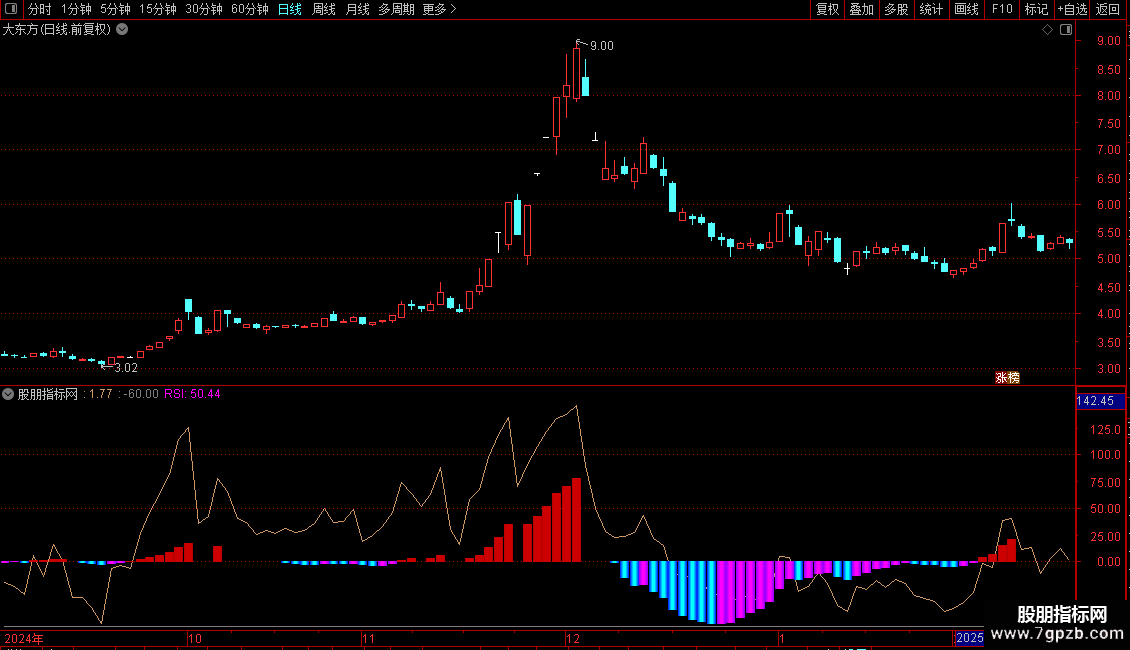Select the 1分钟 period tab
Image resolution: width=1130 pixels, height=650 pixels.
tap(76, 9)
